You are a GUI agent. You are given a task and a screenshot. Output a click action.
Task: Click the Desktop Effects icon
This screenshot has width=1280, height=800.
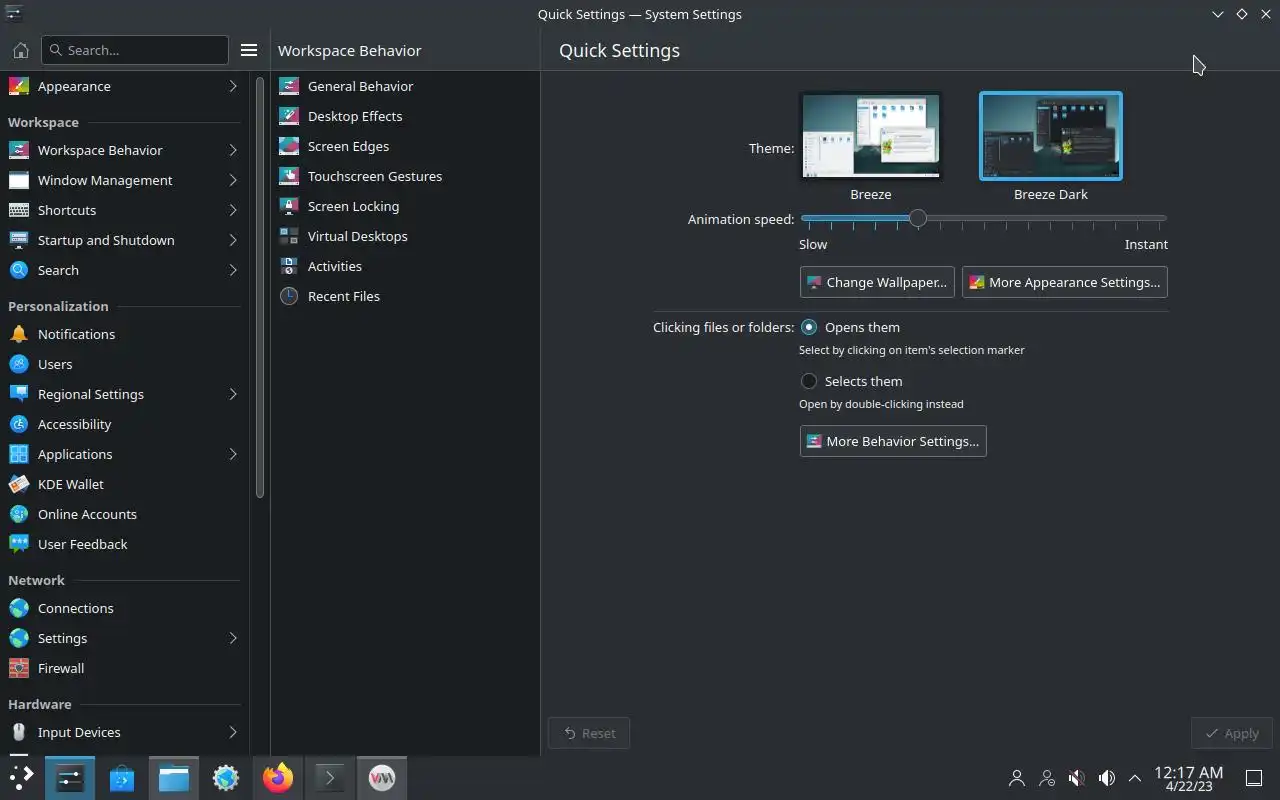[289, 116]
